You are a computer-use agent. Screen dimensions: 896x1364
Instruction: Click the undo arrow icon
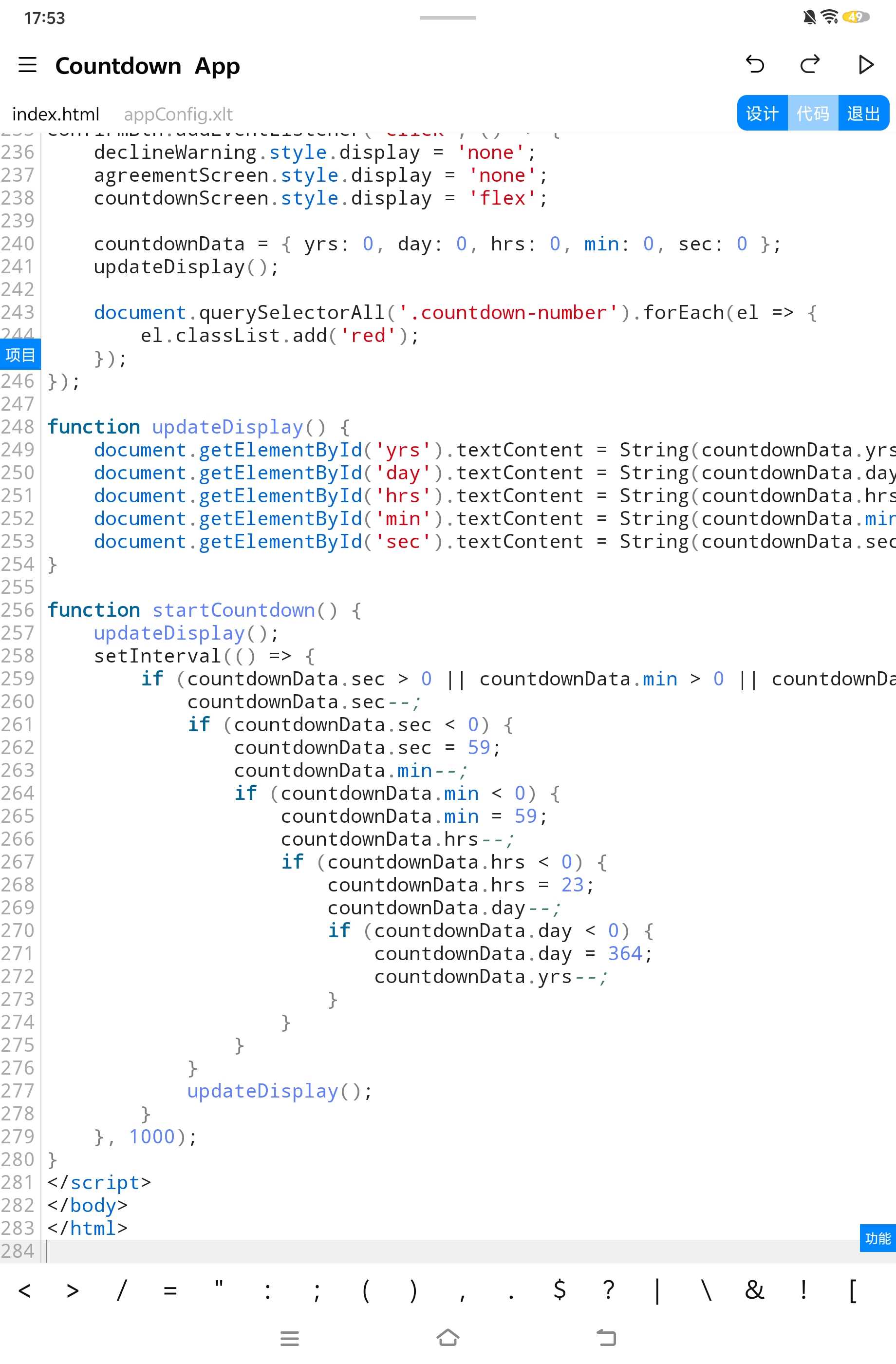pyautogui.click(x=755, y=65)
